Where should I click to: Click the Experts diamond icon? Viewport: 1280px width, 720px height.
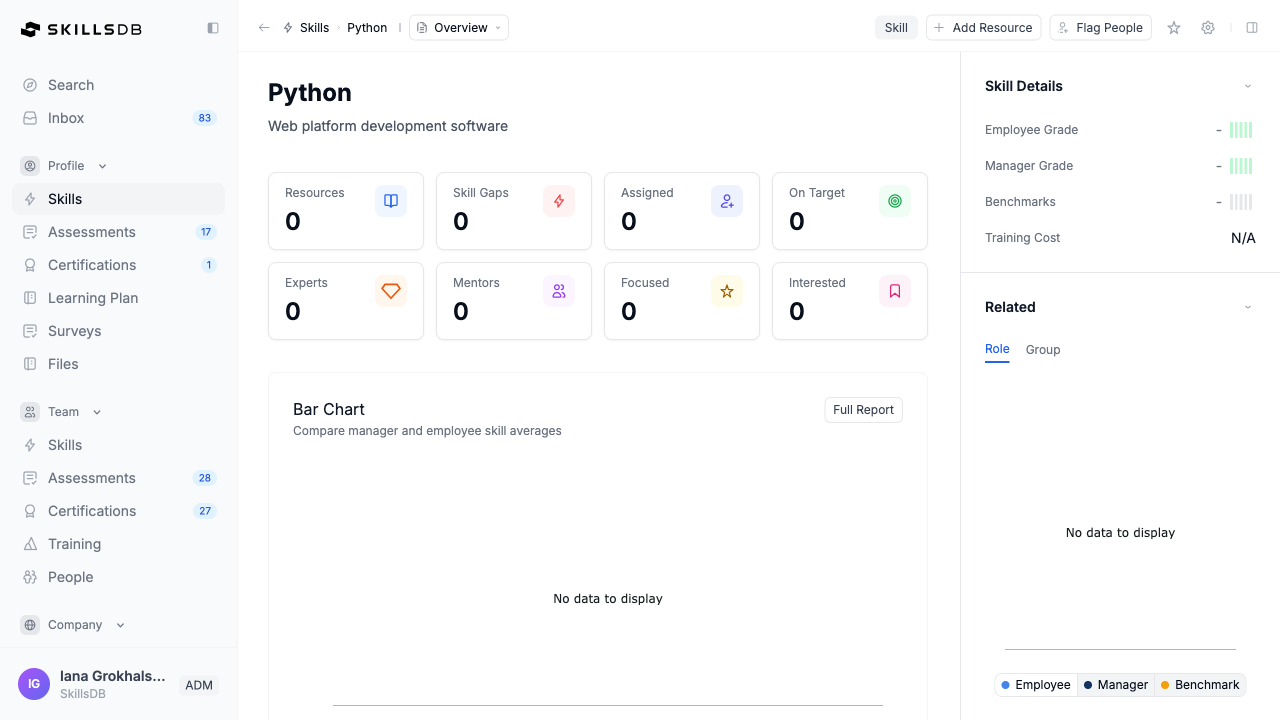(x=391, y=291)
